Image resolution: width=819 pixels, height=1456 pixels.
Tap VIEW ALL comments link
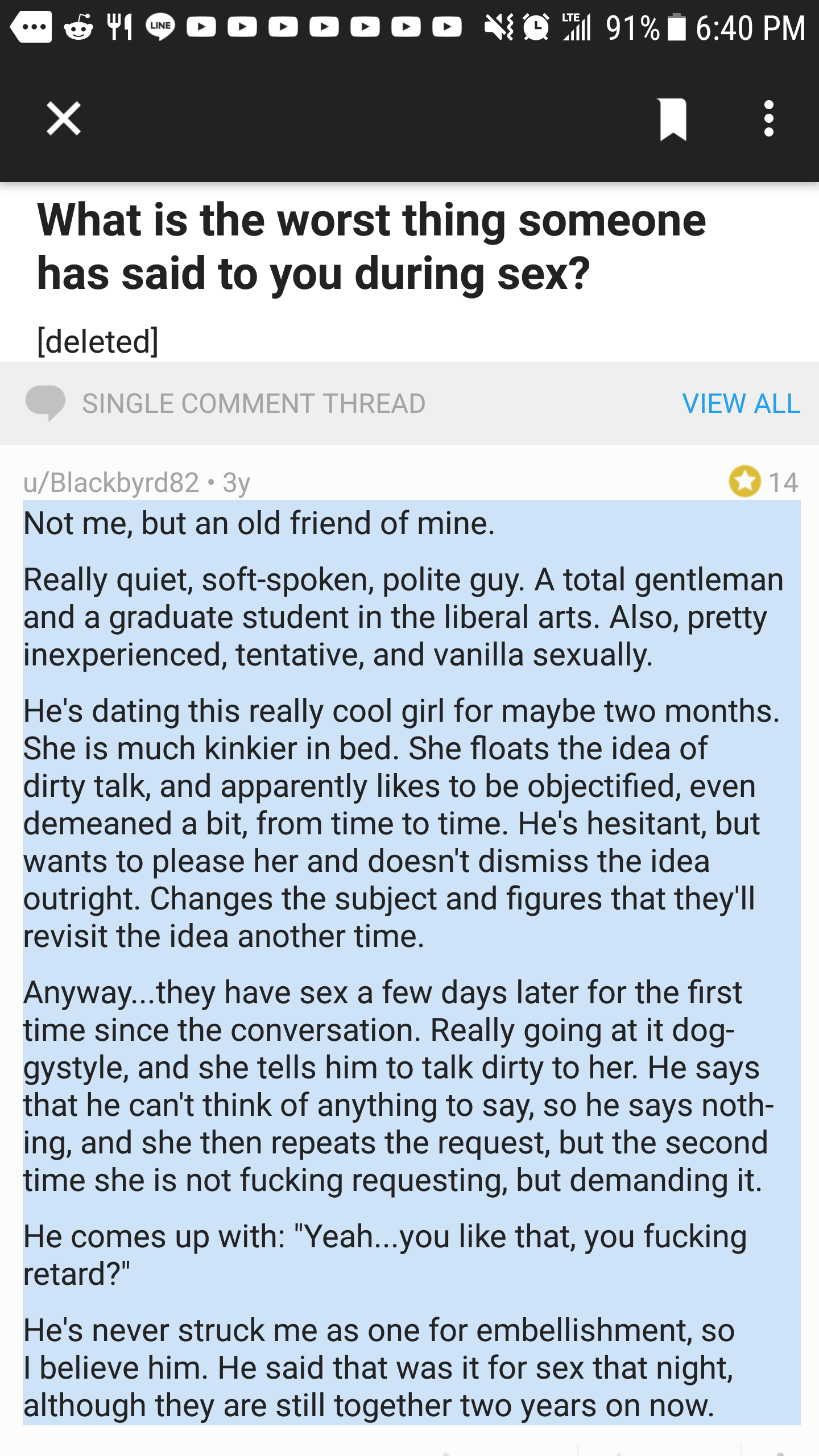coord(741,403)
